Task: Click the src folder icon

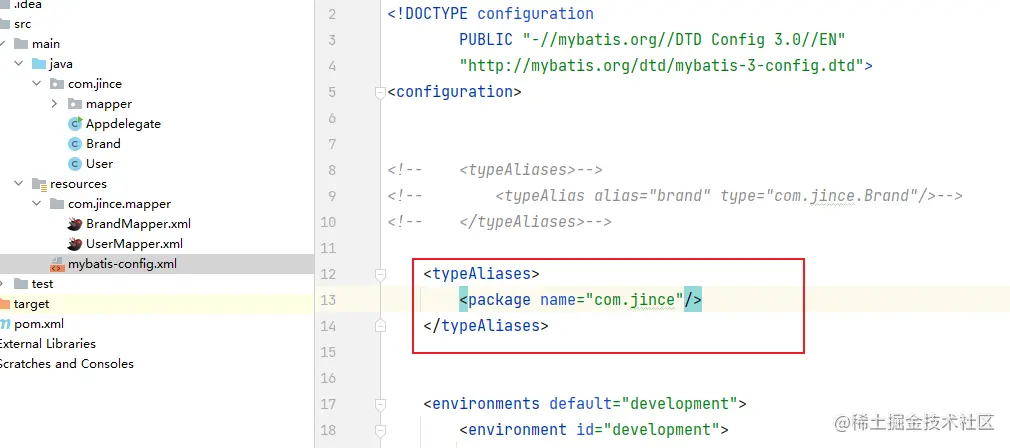Action: pyautogui.click(x=4, y=24)
